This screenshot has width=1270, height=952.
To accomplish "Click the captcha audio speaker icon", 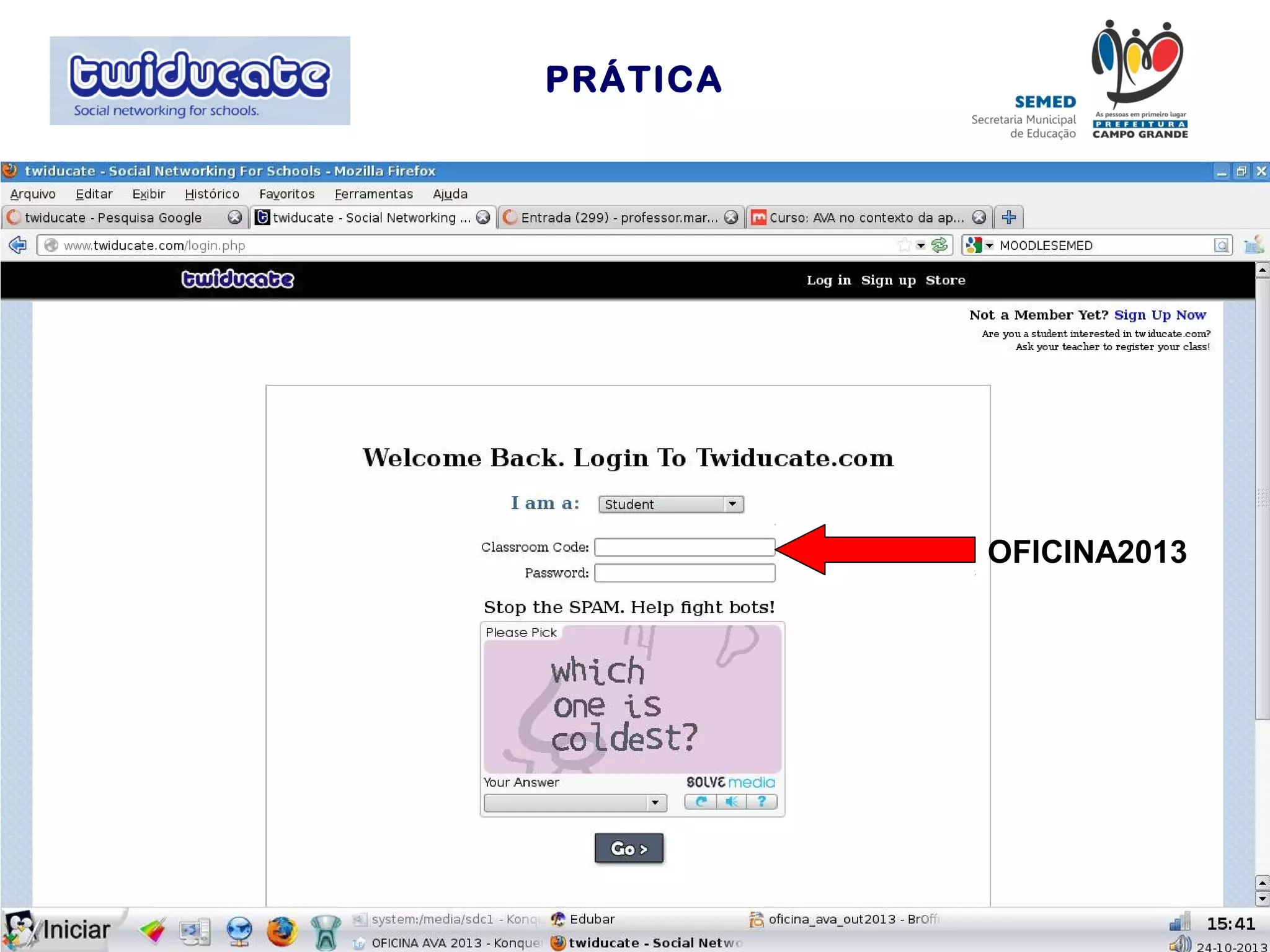I will 732,802.
